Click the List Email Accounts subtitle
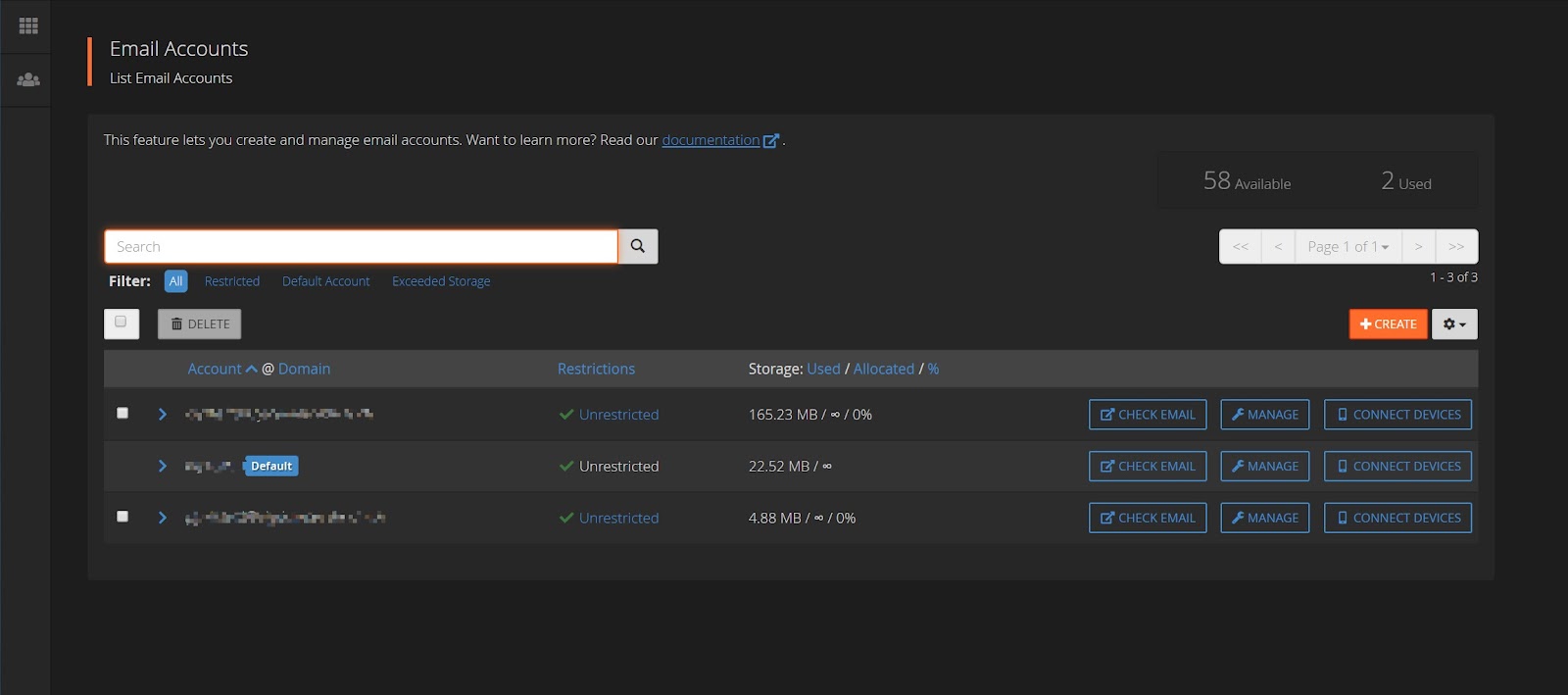The image size is (1568, 695). (171, 78)
